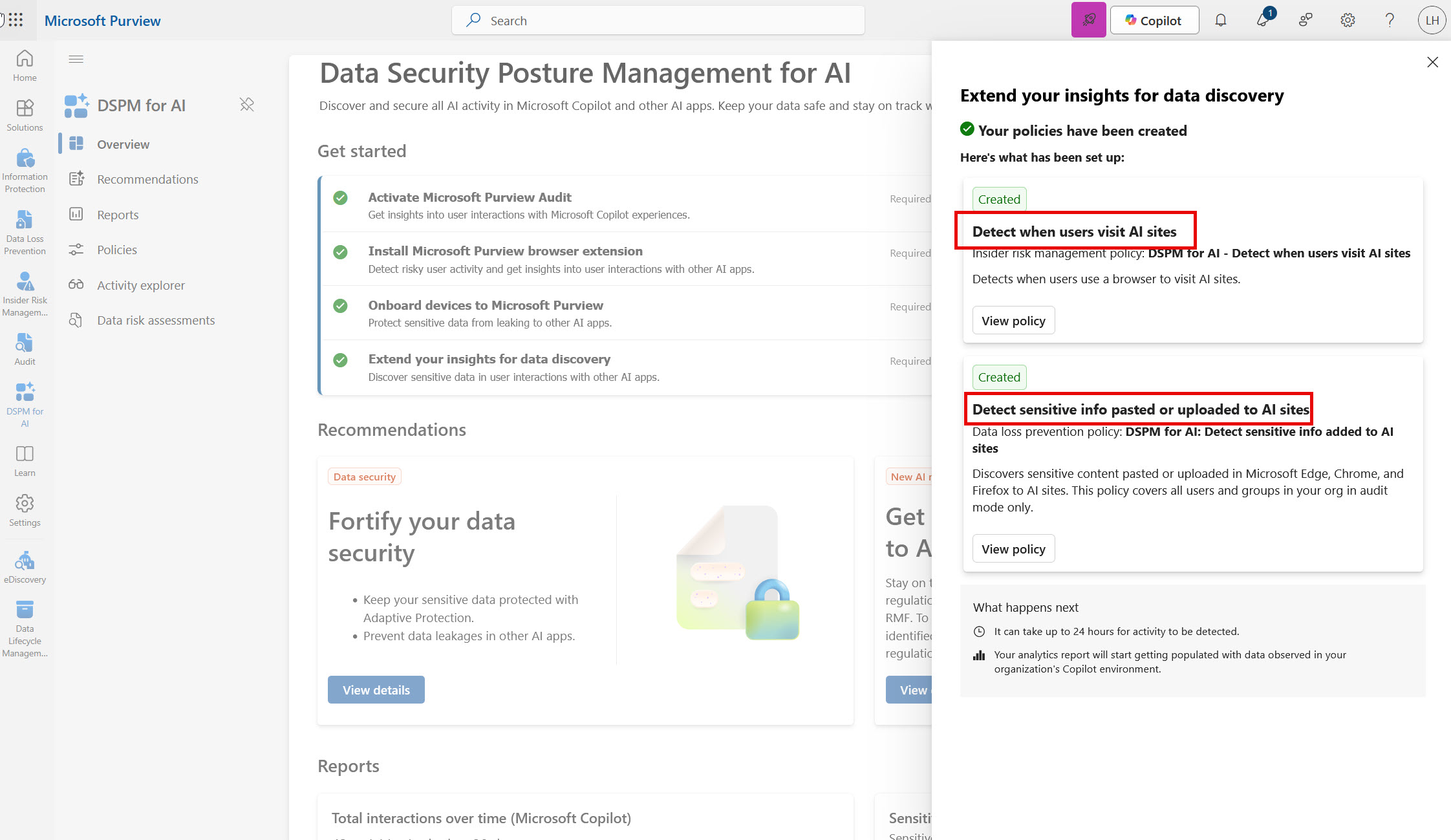The image size is (1451, 840).
Task: Open Data Lifecycle Management solution
Action: [x=25, y=629]
